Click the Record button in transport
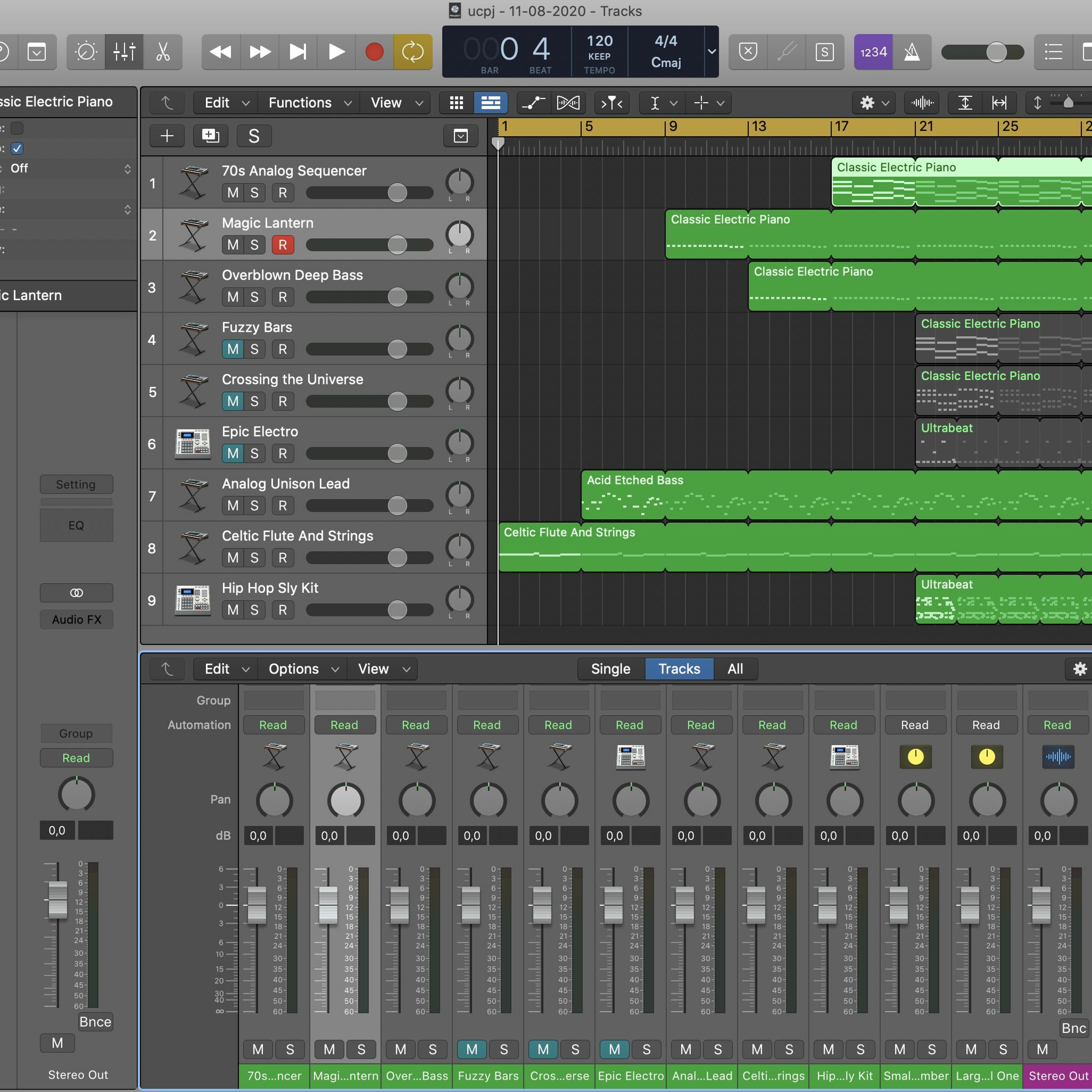 coord(374,52)
